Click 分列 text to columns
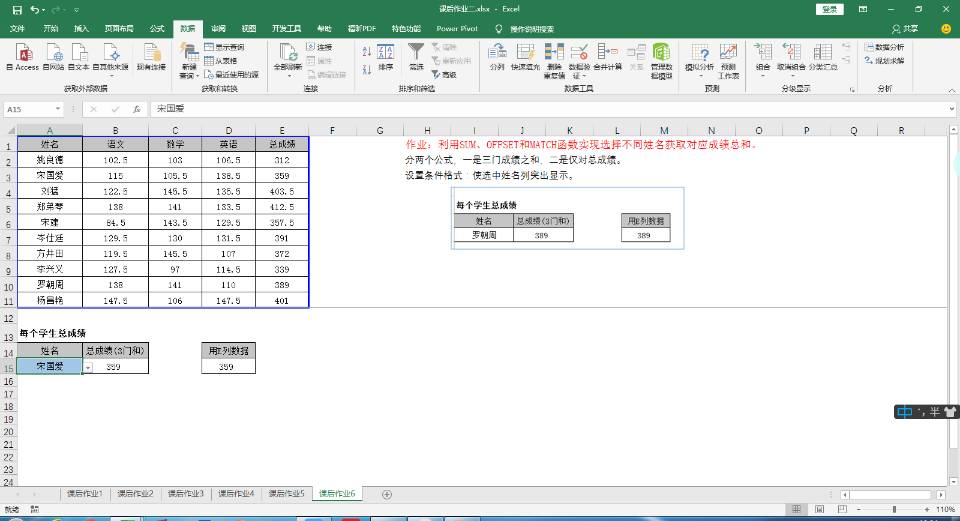The height and width of the screenshot is (521, 960). point(497,57)
